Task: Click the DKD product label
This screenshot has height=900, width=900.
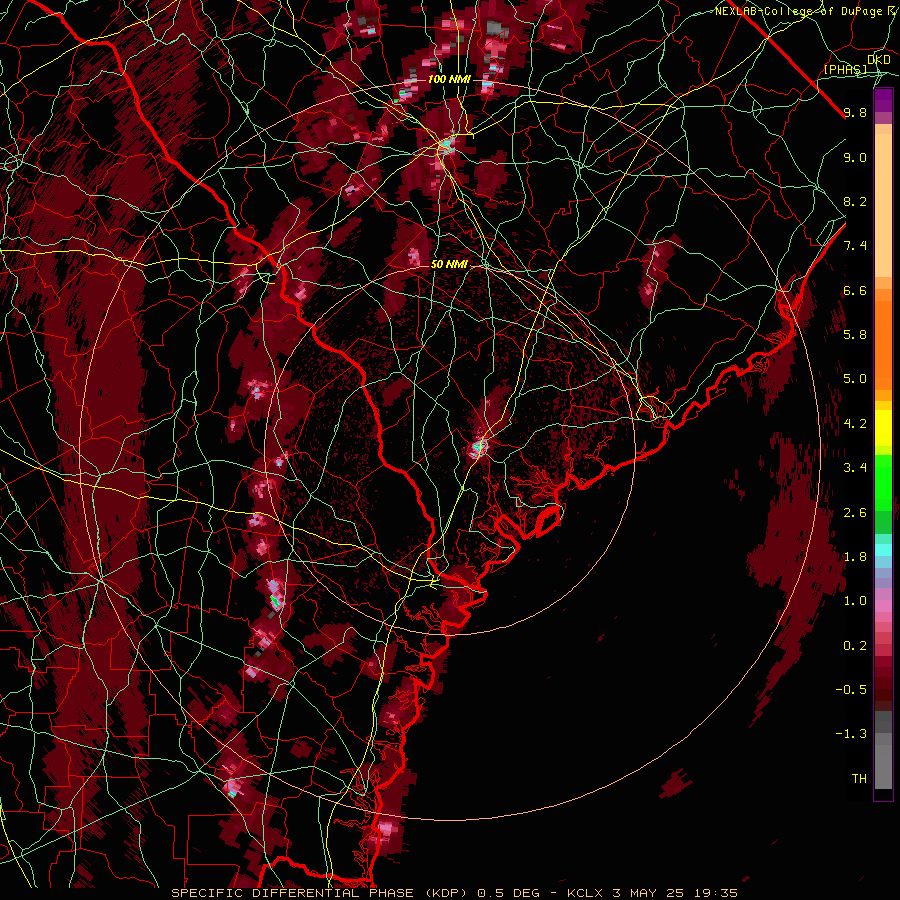Action: 878,60
